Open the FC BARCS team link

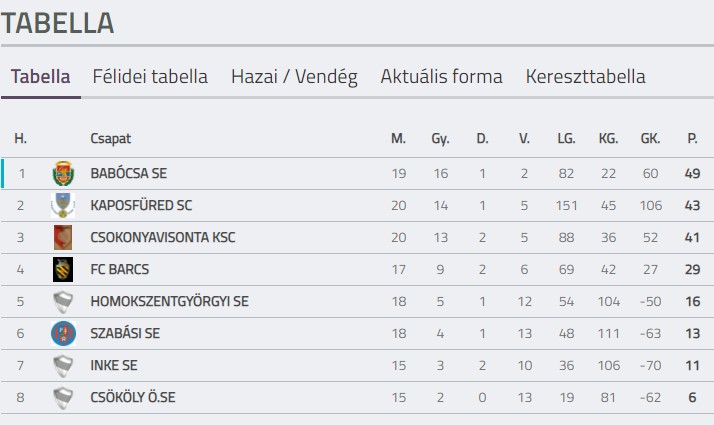(119, 270)
